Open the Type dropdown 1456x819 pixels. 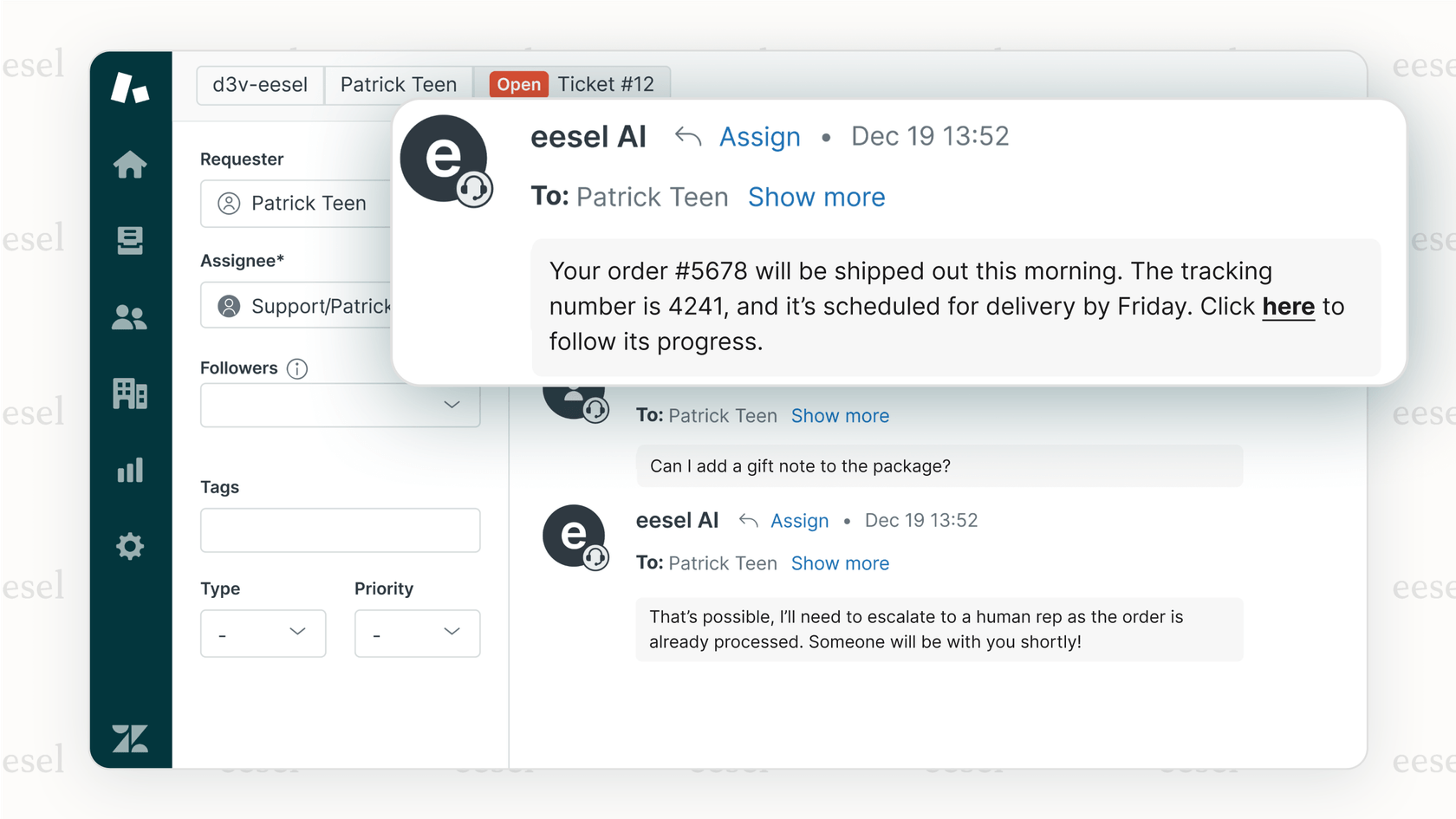click(x=263, y=634)
